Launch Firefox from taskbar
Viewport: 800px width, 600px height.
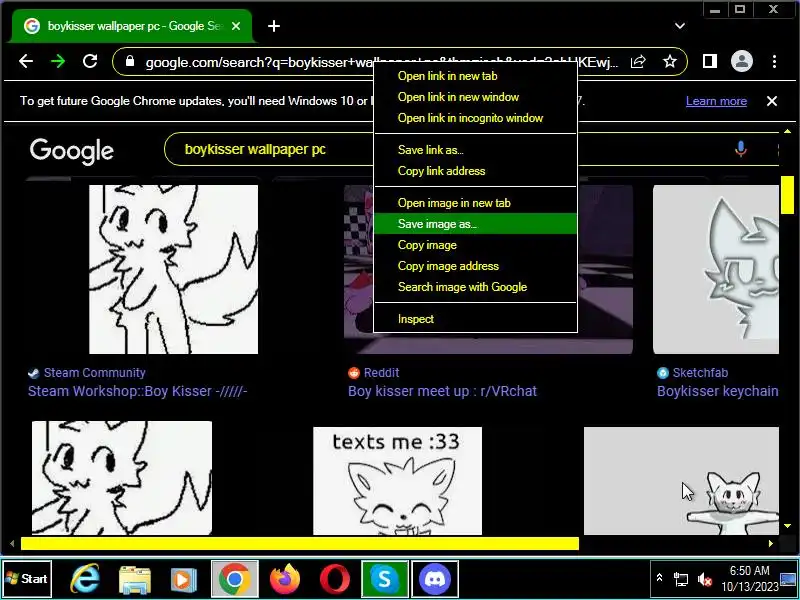click(285, 579)
